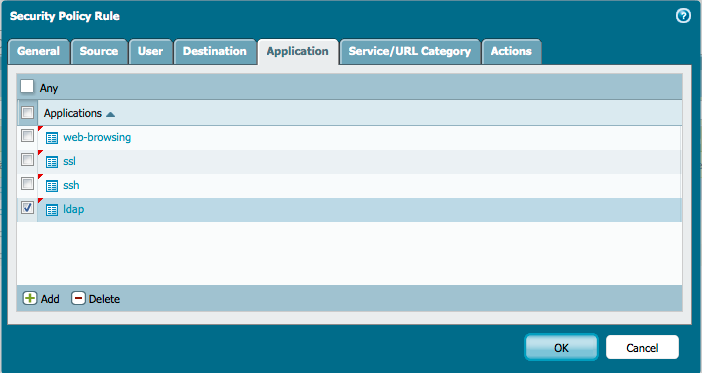Open the Service/URL Category tab
Image resolution: width=702 pixels, height=373 pixels.
pyautogui.click(x=410, y=51)
